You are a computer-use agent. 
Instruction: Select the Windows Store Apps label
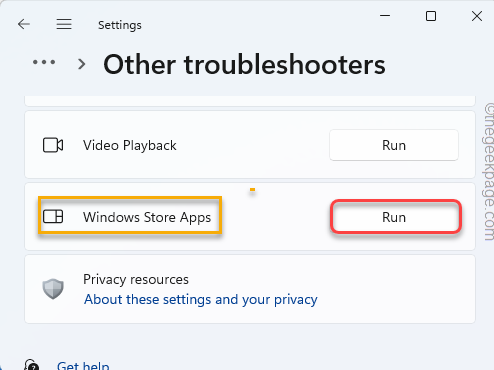point(147,217)
